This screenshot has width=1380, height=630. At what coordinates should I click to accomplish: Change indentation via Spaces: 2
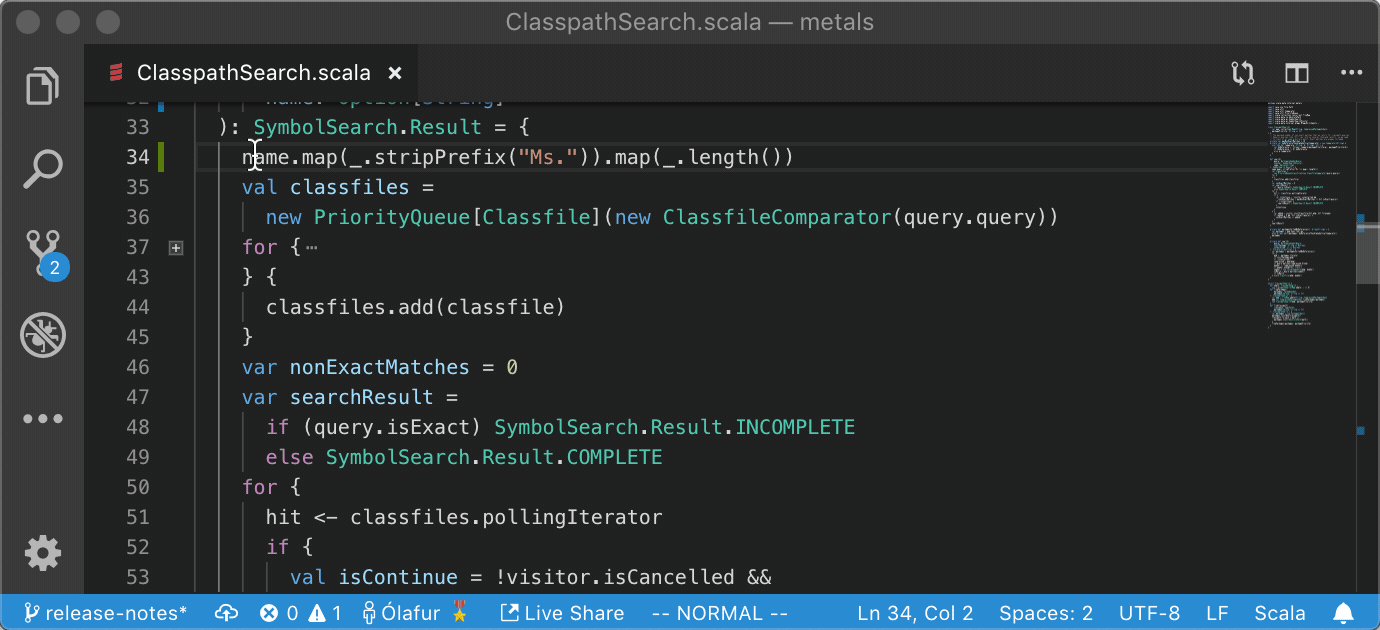point(1046,613)
